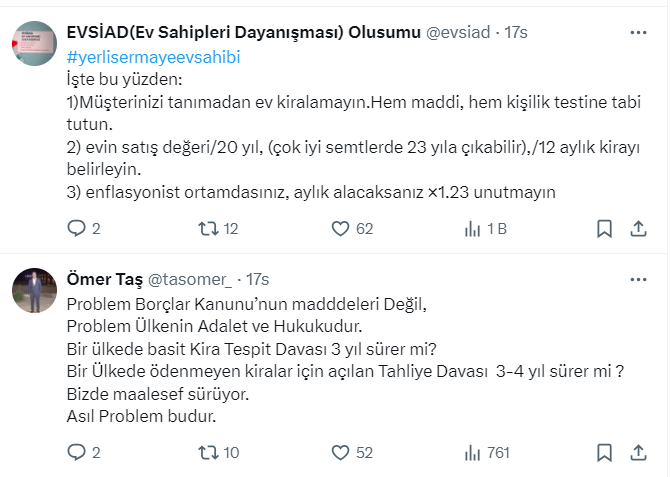Reply to the EVSİAD tweet
The height and width of the screenshot is (477, 670).
(x=77, y=229)
